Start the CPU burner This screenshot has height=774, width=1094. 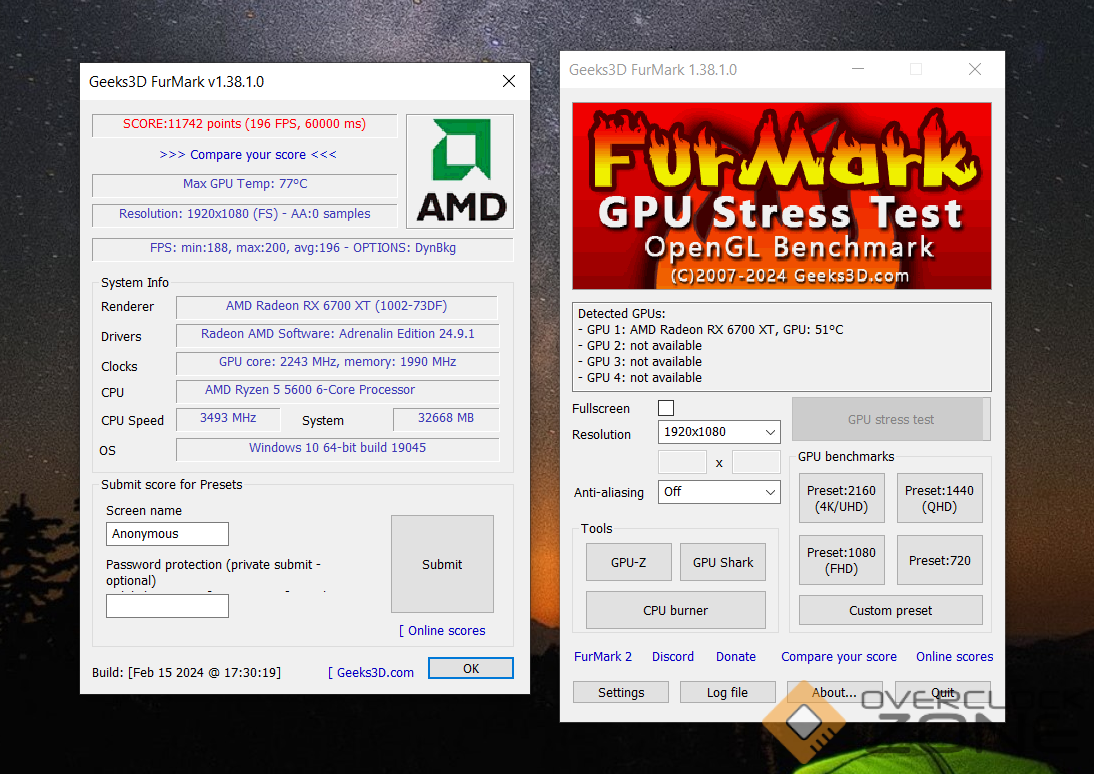click(x=675, y=610)
